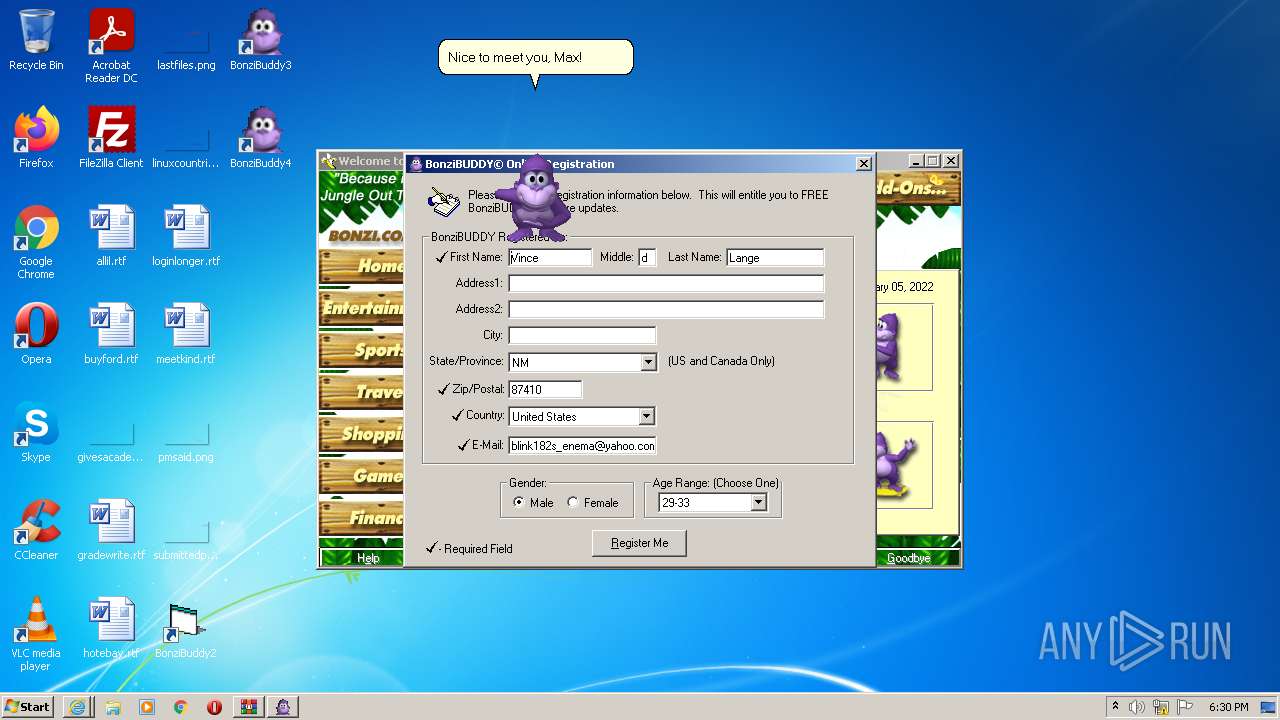Open Opera desktop shortcut
The image size is (1280, 720).
pos(36,334)
